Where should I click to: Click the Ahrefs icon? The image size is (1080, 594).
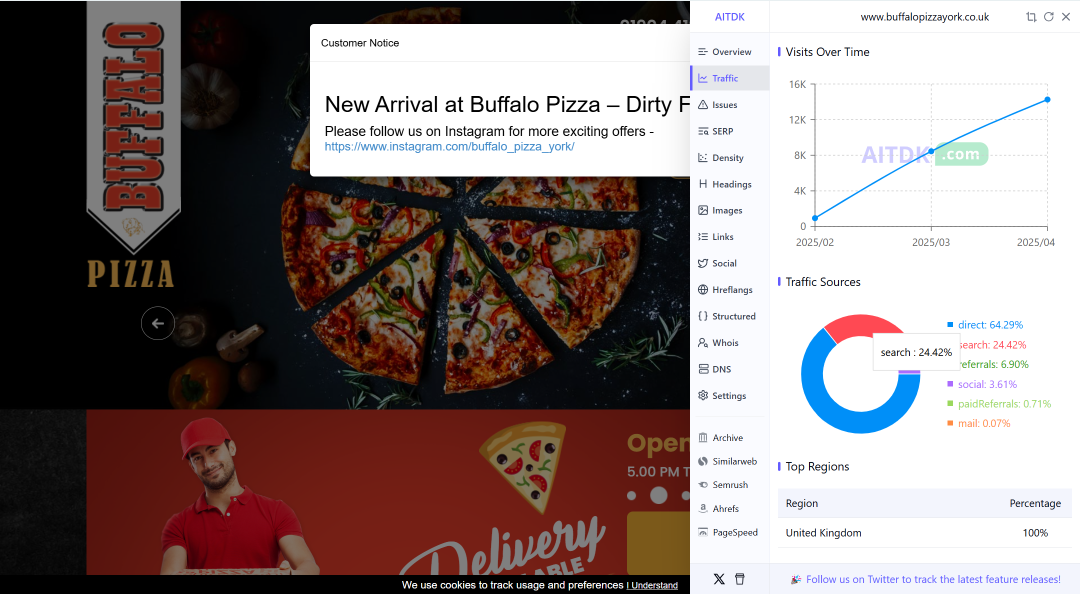click(x=703, y=509)
